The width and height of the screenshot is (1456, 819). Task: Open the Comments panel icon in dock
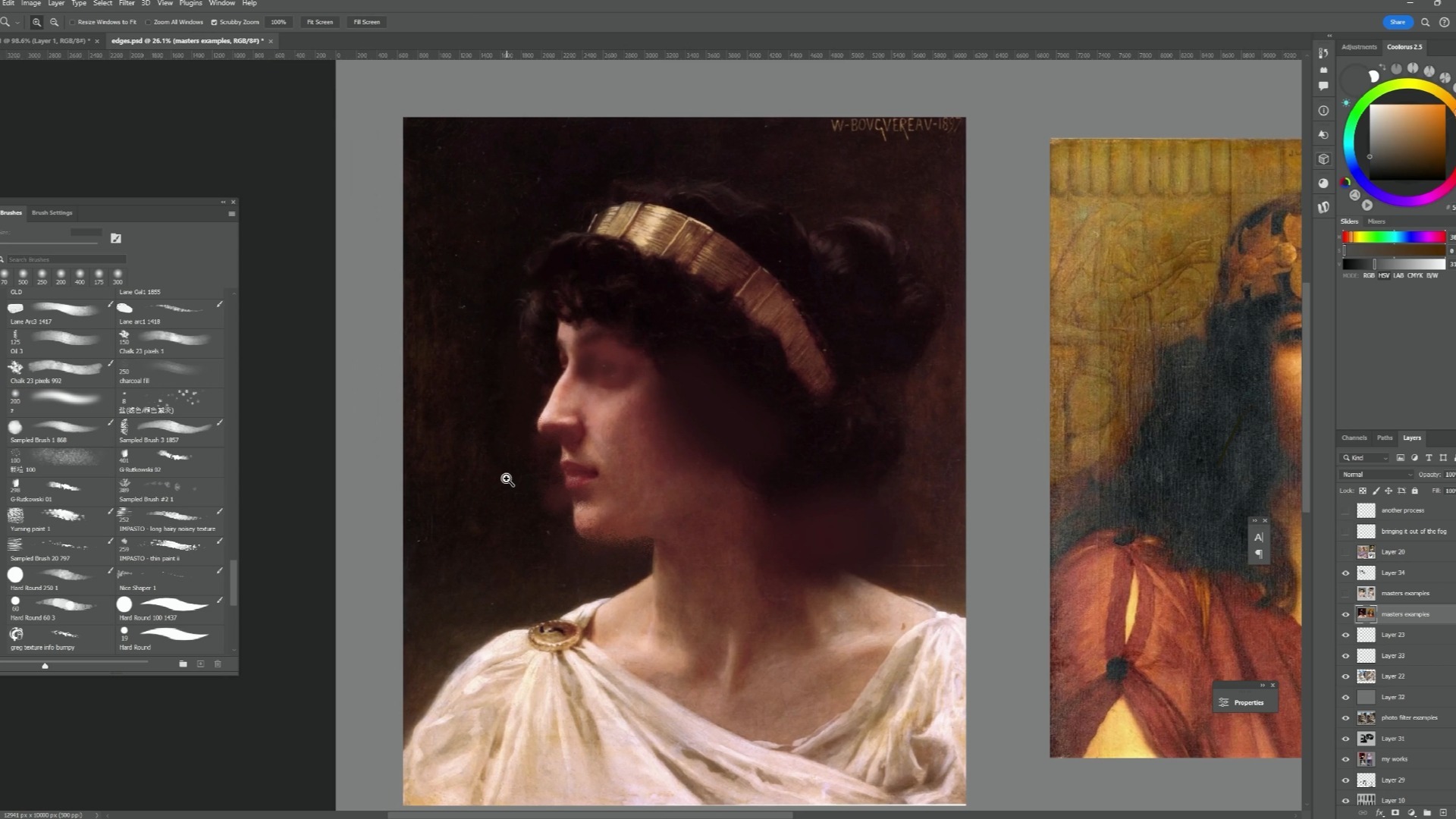[x=1323, y=86]
